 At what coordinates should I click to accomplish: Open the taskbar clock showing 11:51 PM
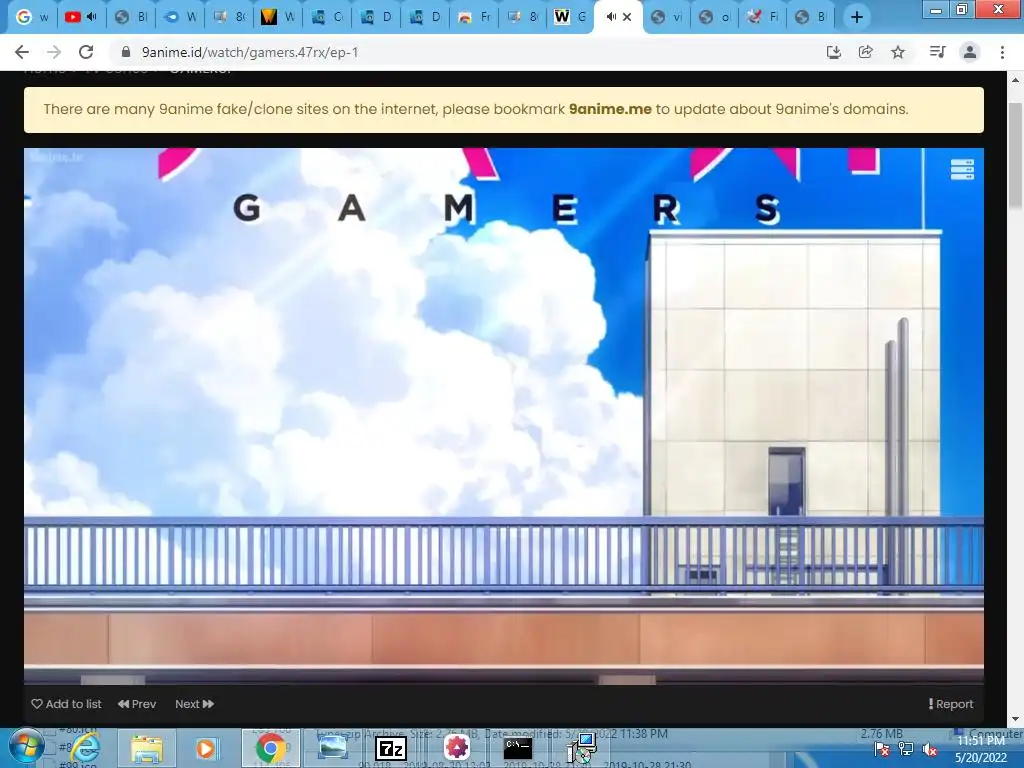981,750
